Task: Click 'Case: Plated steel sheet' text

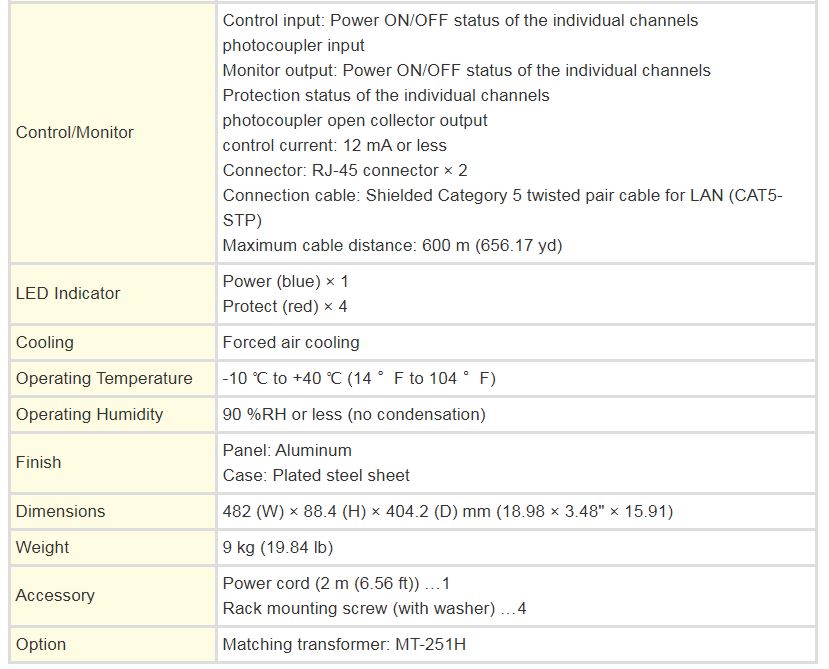Action: [316, 475]
